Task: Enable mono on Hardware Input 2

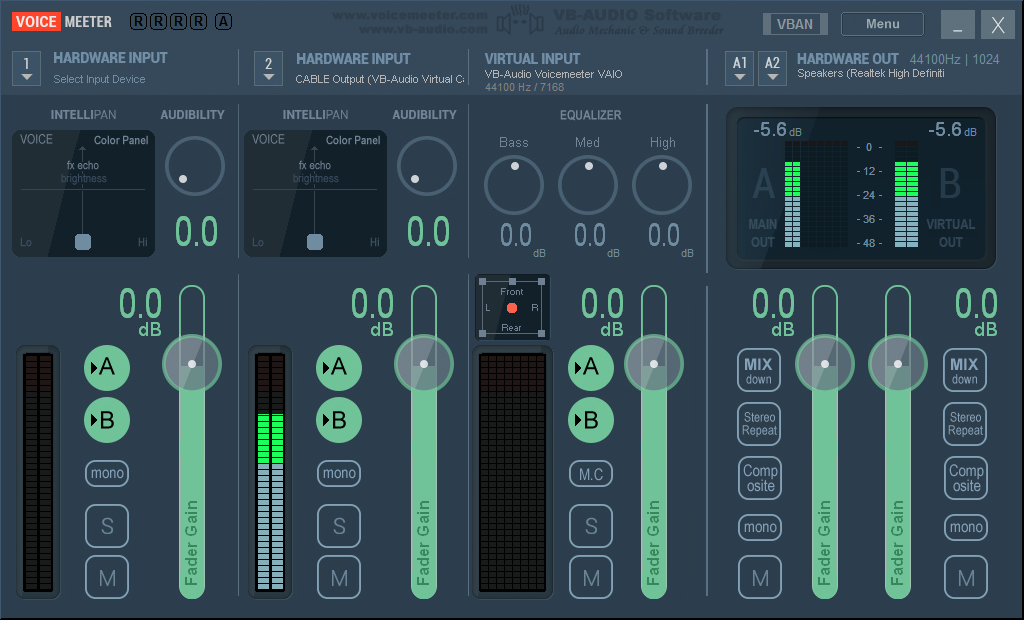Action: pyautogui.click(x=339, y=473)
